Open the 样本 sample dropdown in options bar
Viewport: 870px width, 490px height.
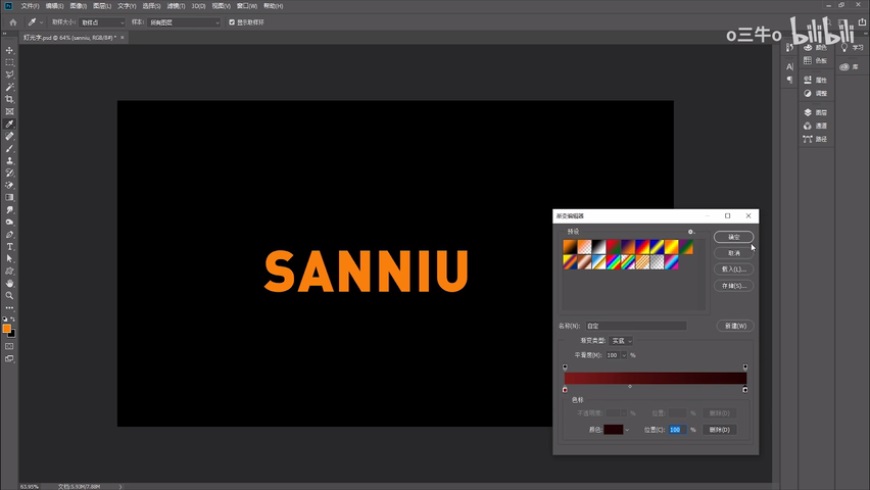185,22
